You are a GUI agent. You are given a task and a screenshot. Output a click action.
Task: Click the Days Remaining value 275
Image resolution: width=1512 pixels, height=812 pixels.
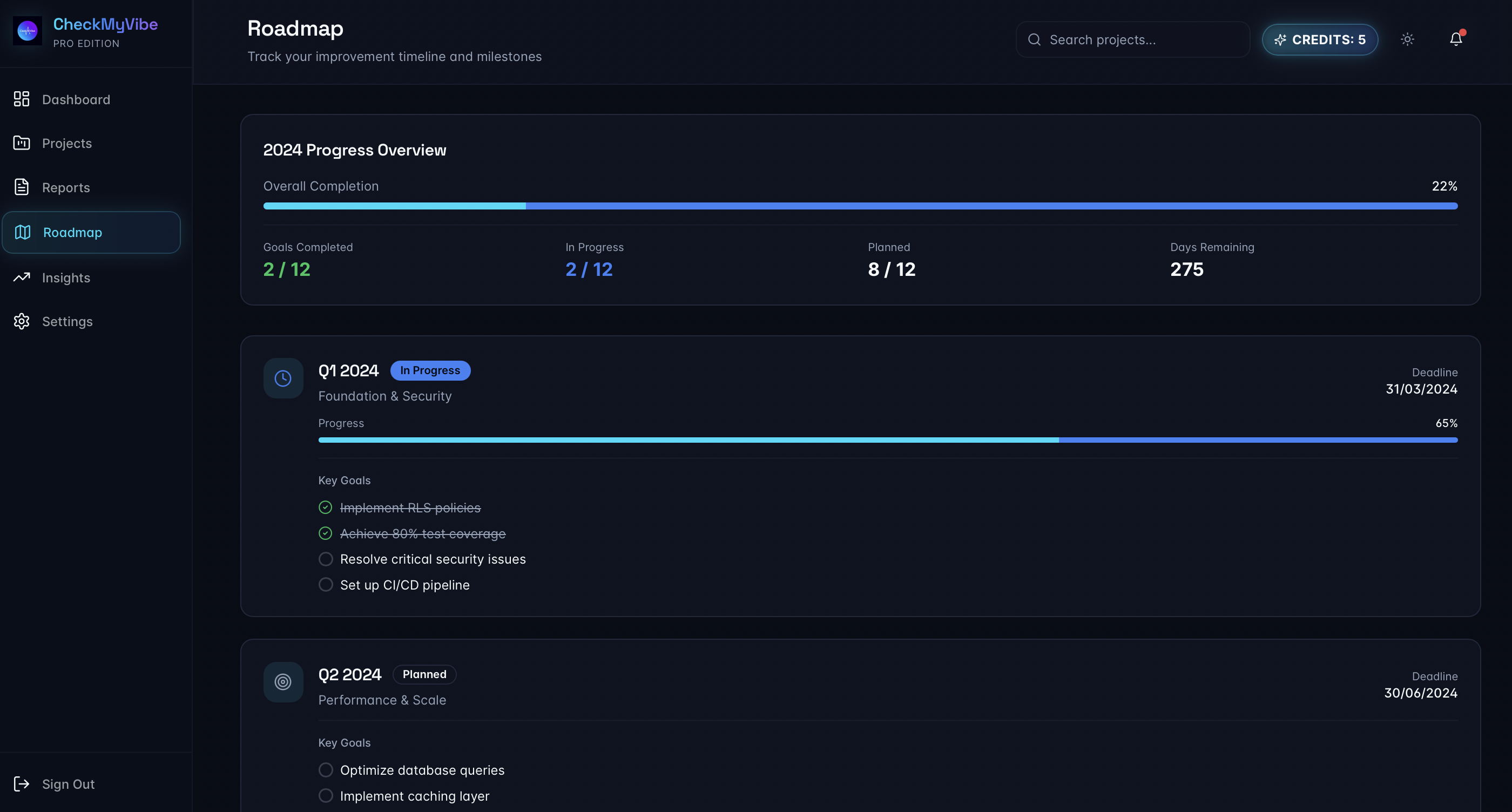[x=1187, y=269]
